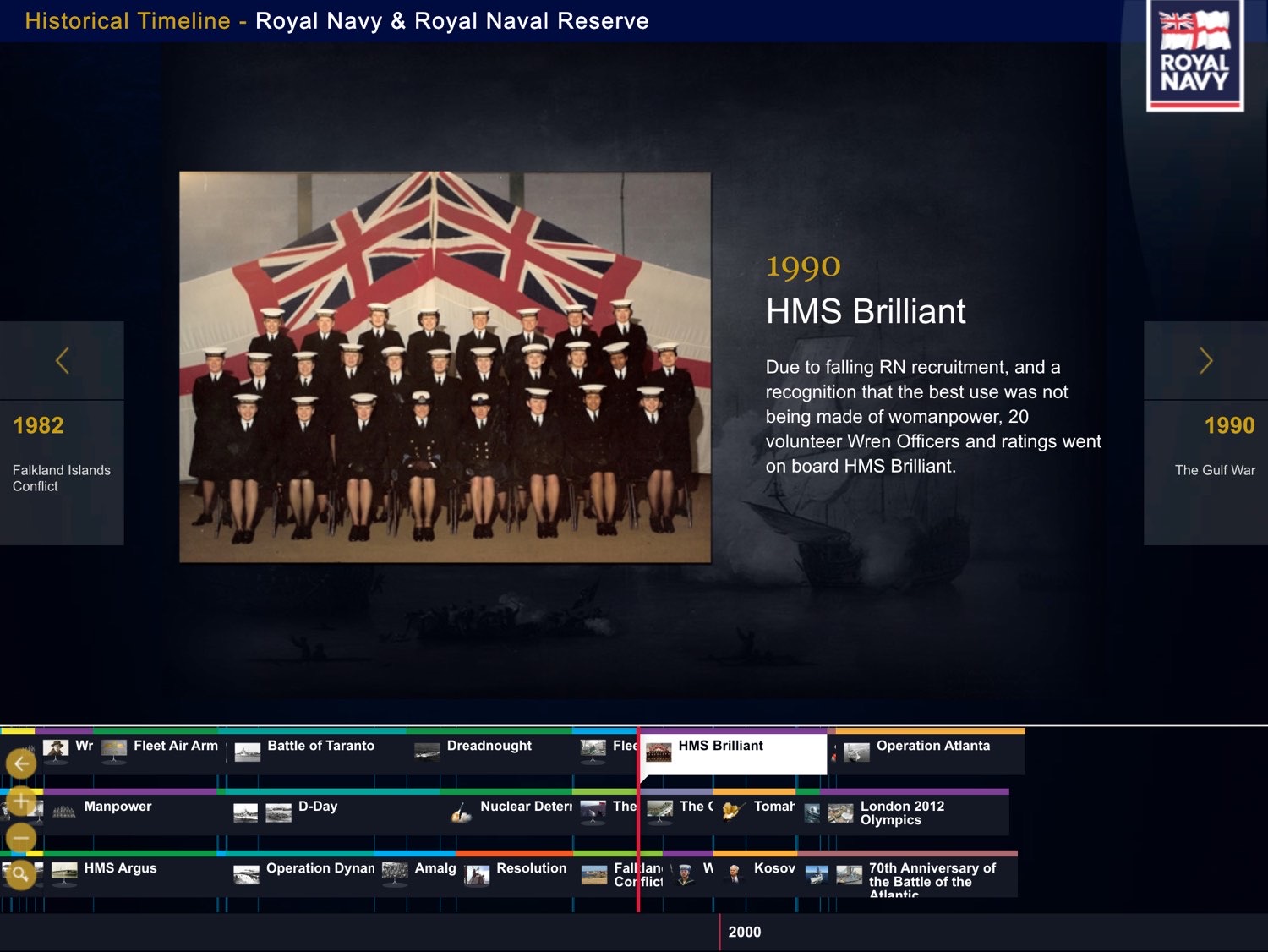
Task: Advance to next event using right chevron
Action: (x=1205, y=361)
